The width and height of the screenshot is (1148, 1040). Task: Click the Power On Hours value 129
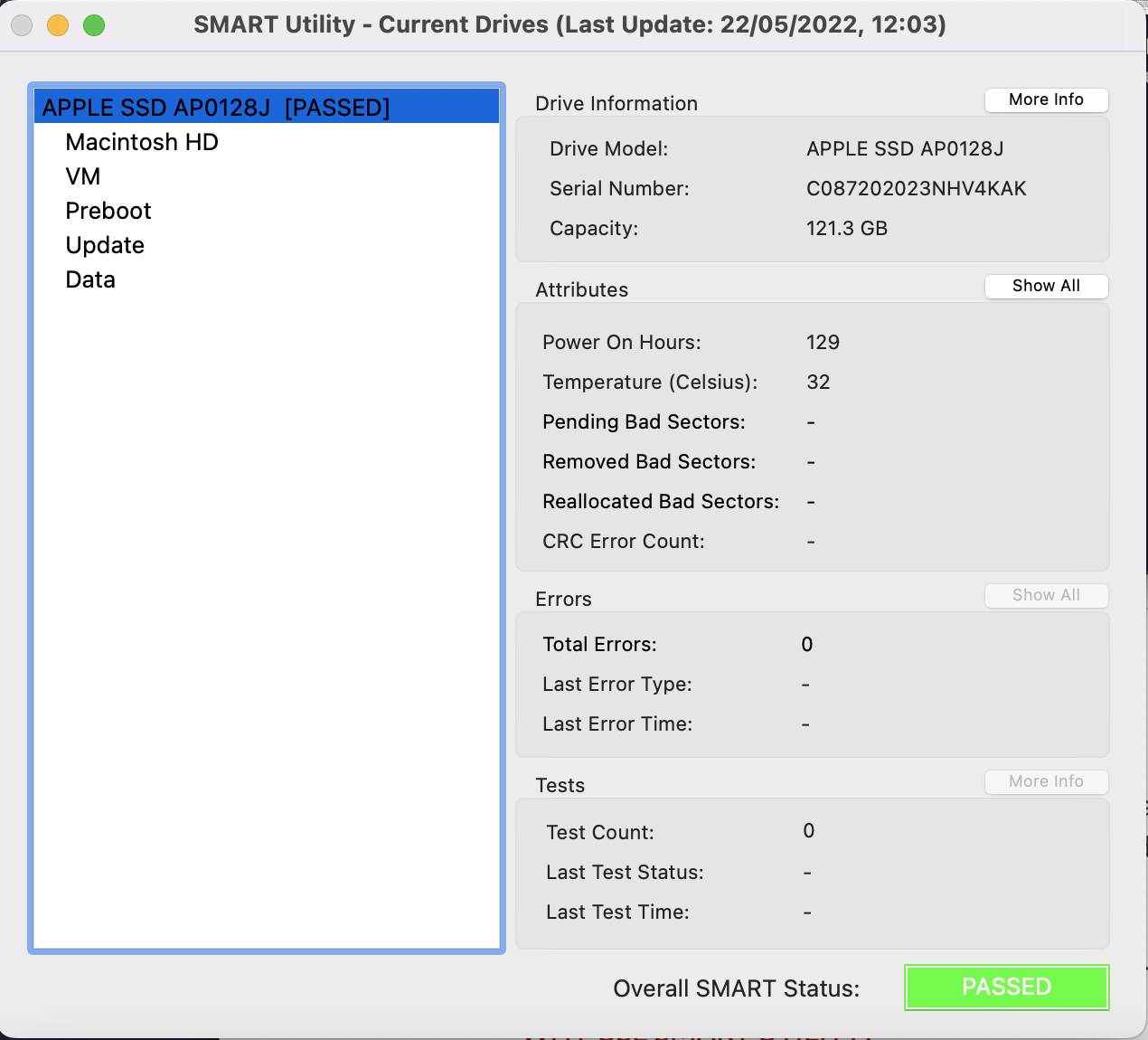(823, 342)
